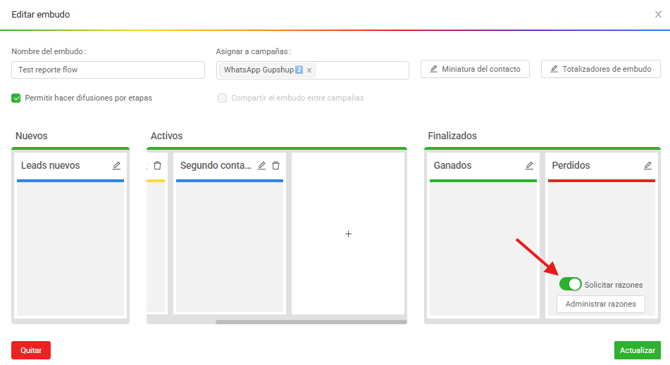
Task: Open Miniatura del contacto settings
Action: (475, 69)
